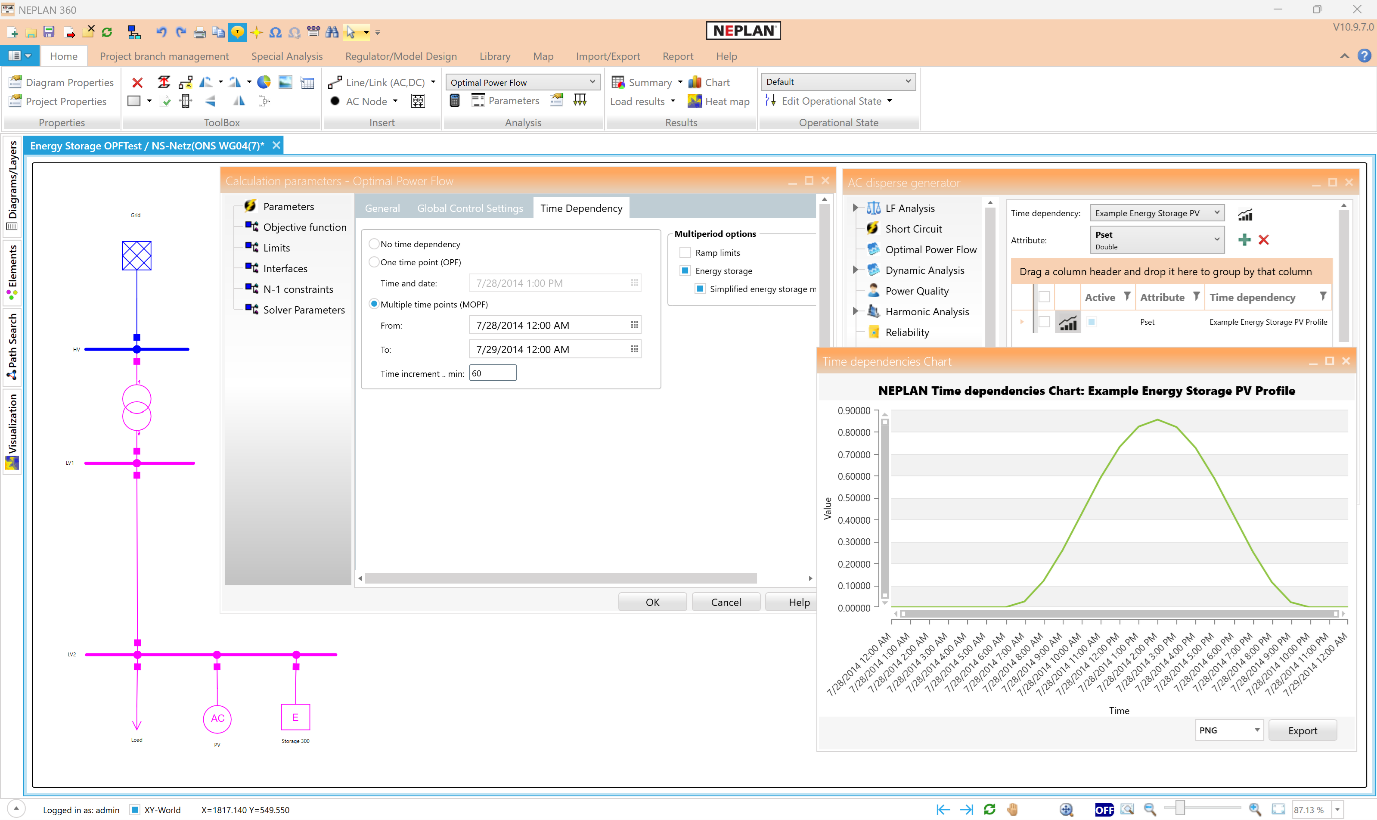Switch to Global Control Settings tab

469,208
